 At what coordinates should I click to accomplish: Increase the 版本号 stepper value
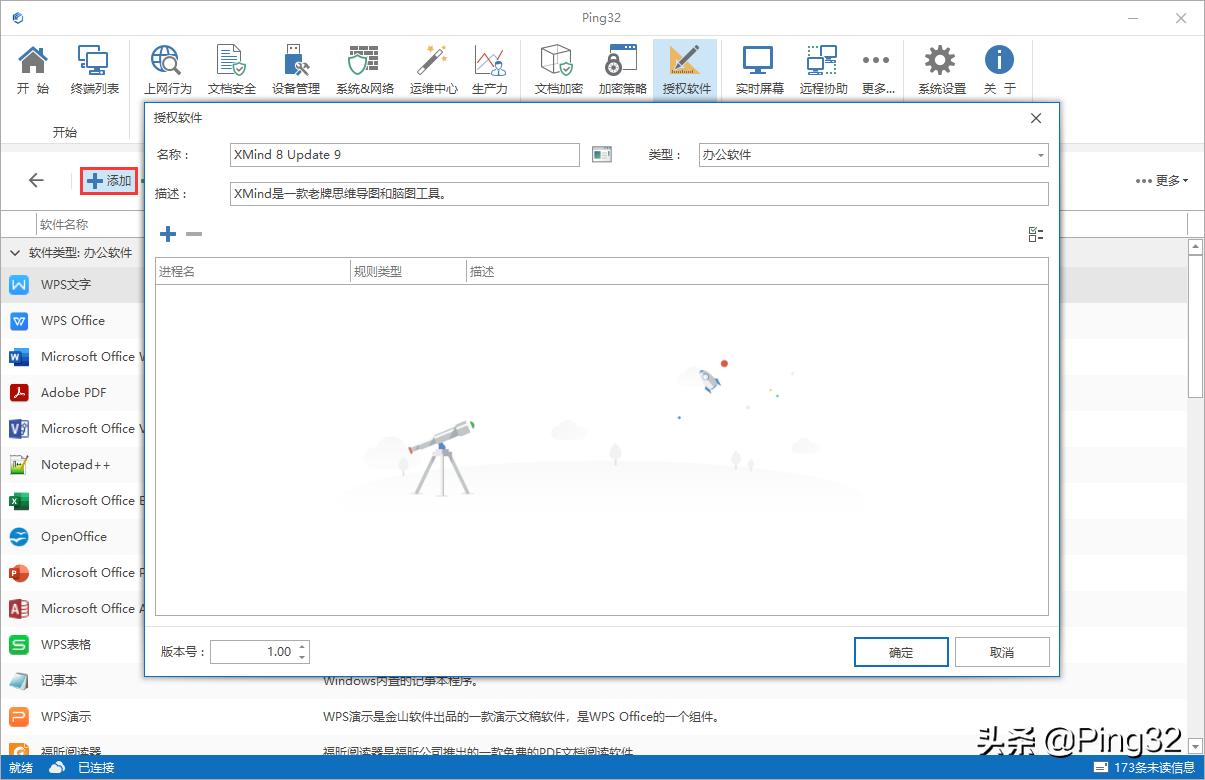point(302,646)
